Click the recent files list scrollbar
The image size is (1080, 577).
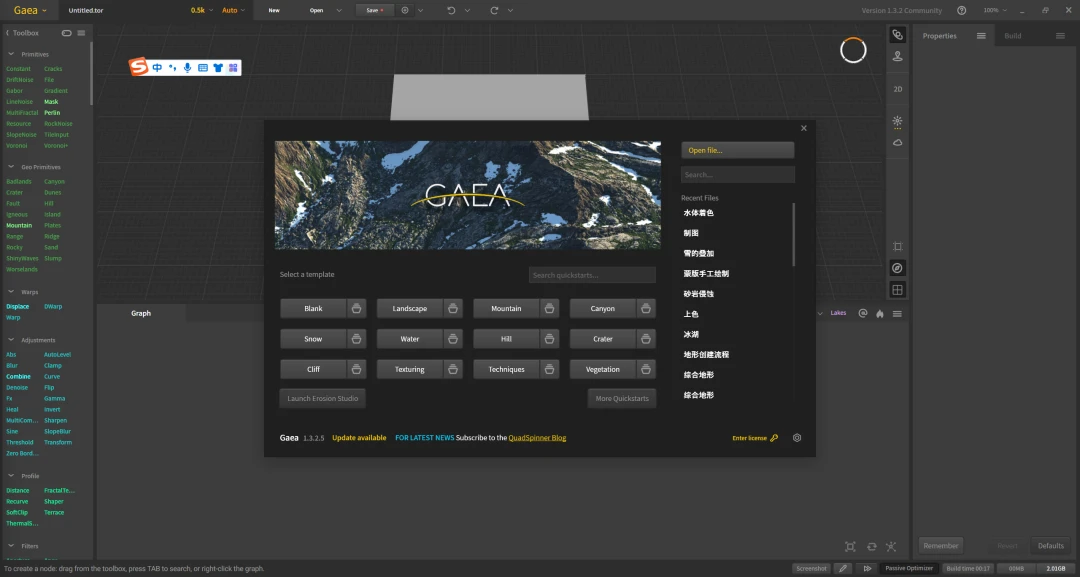[793, 234]
